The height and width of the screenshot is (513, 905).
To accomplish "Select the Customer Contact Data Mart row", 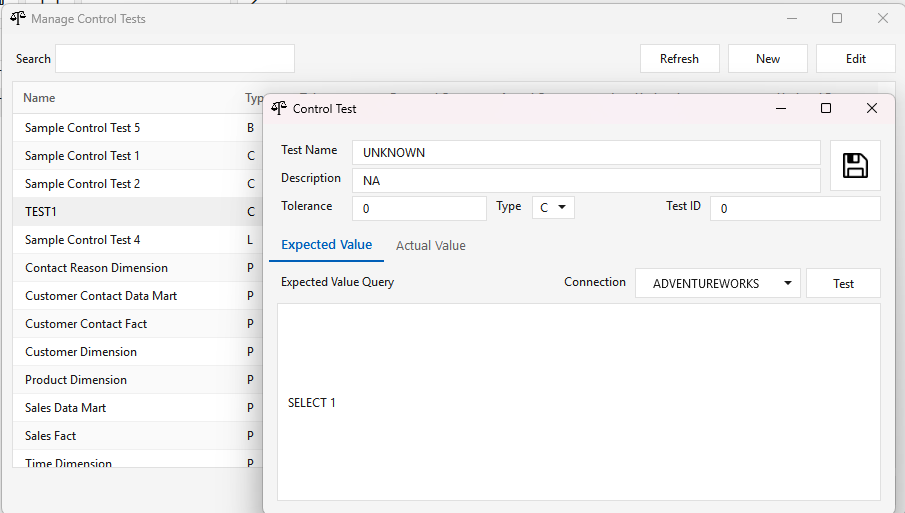I will (x=137, y=295).
